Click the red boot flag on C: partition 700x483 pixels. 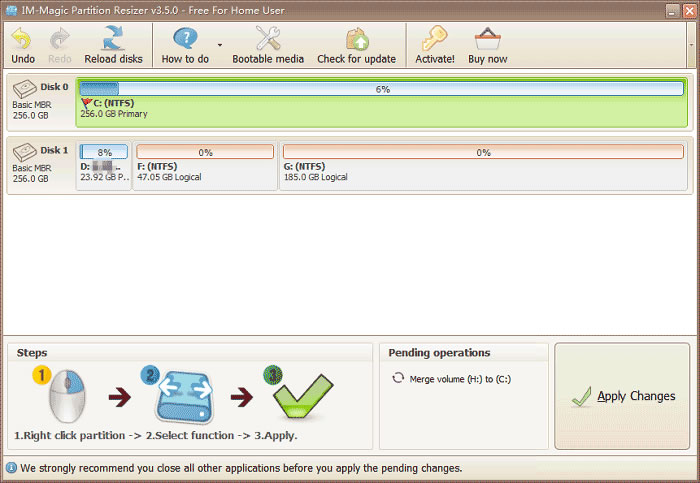pyautogui.click(x=86, y=104)
